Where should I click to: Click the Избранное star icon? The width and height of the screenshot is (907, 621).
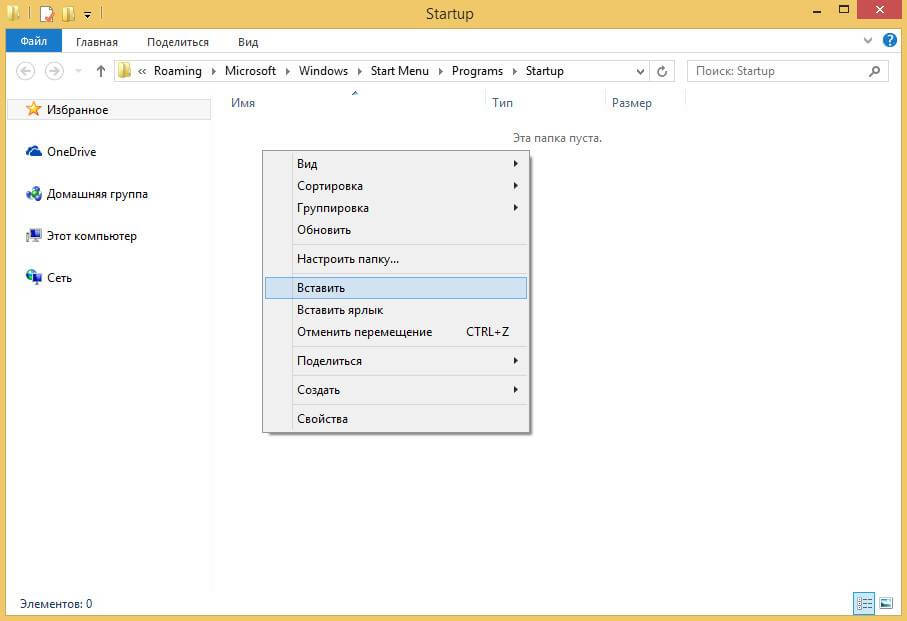coord(33,110)
